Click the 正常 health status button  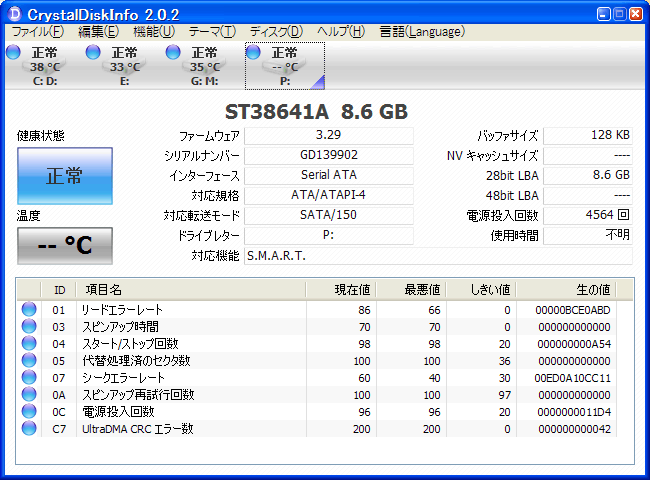pyautogui.click(x=65, y=176)
